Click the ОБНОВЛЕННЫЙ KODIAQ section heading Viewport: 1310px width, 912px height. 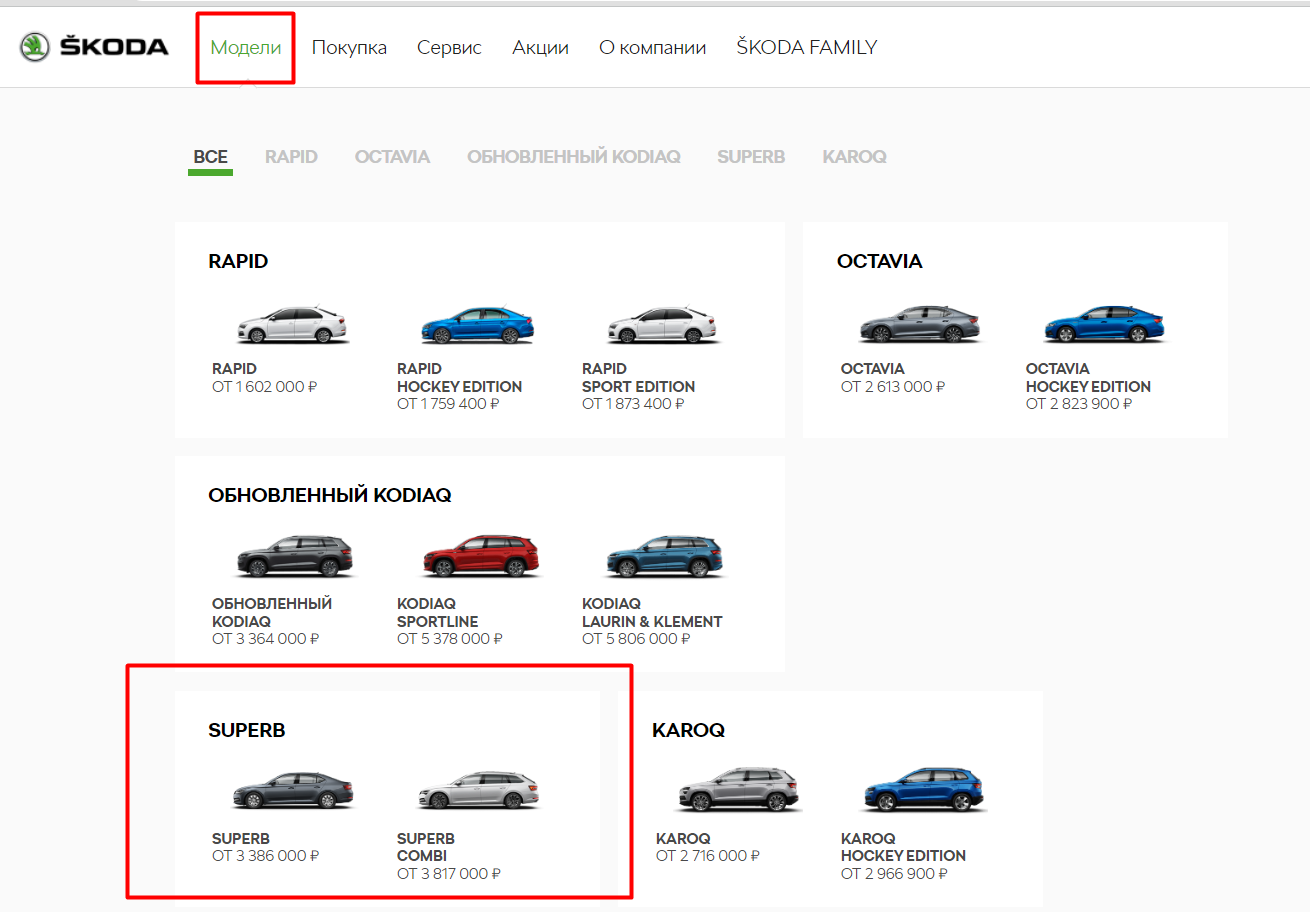tap(330, 496)
